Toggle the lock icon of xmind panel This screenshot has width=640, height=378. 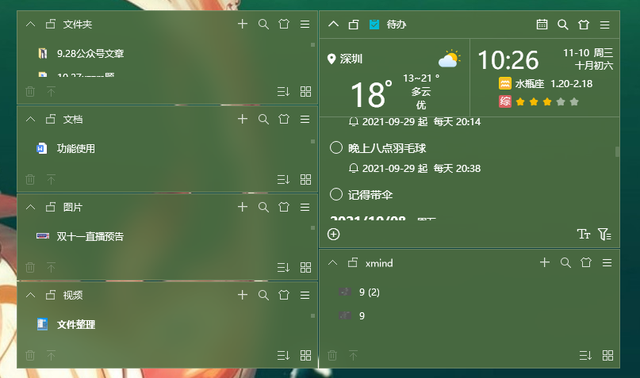point(353,262)
